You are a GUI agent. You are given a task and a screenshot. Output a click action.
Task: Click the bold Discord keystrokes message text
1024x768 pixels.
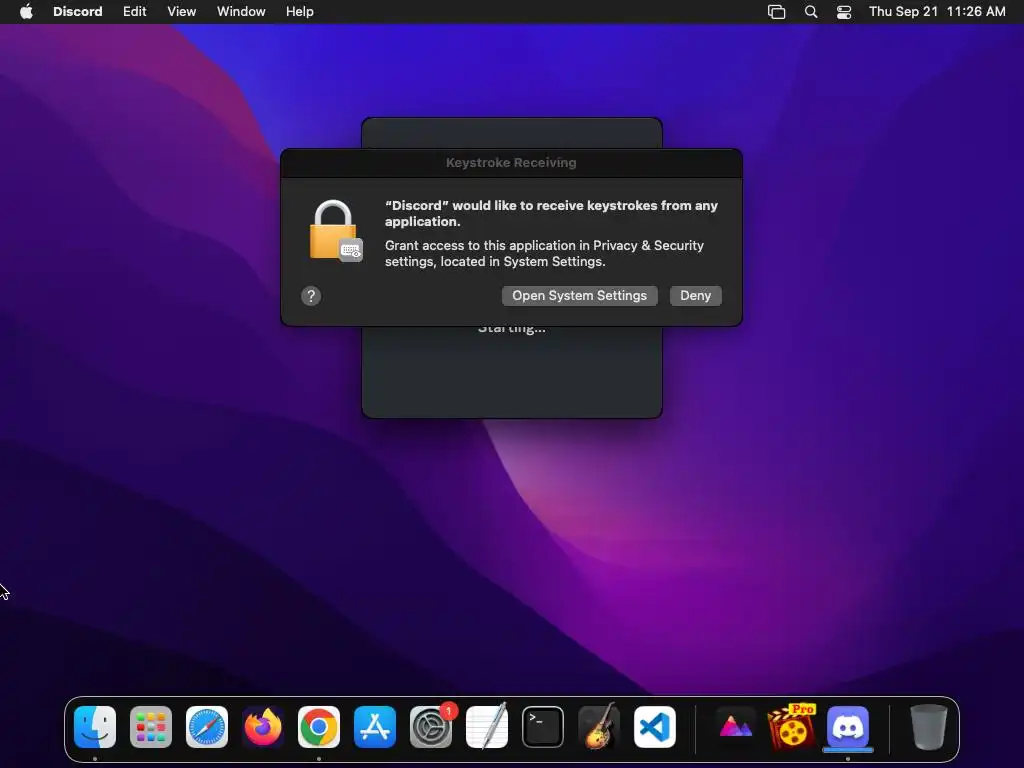[551, 214]
